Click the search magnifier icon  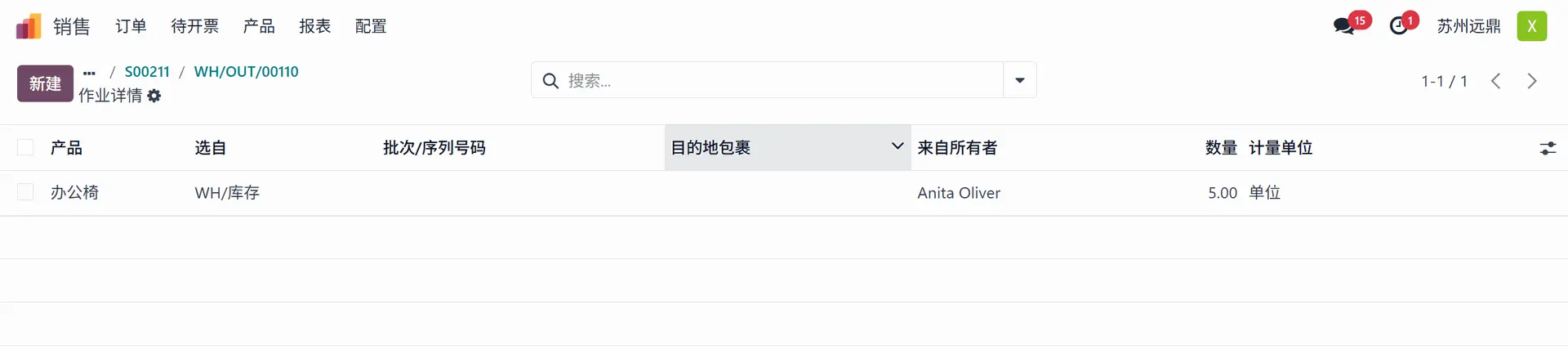pos(551,80)
